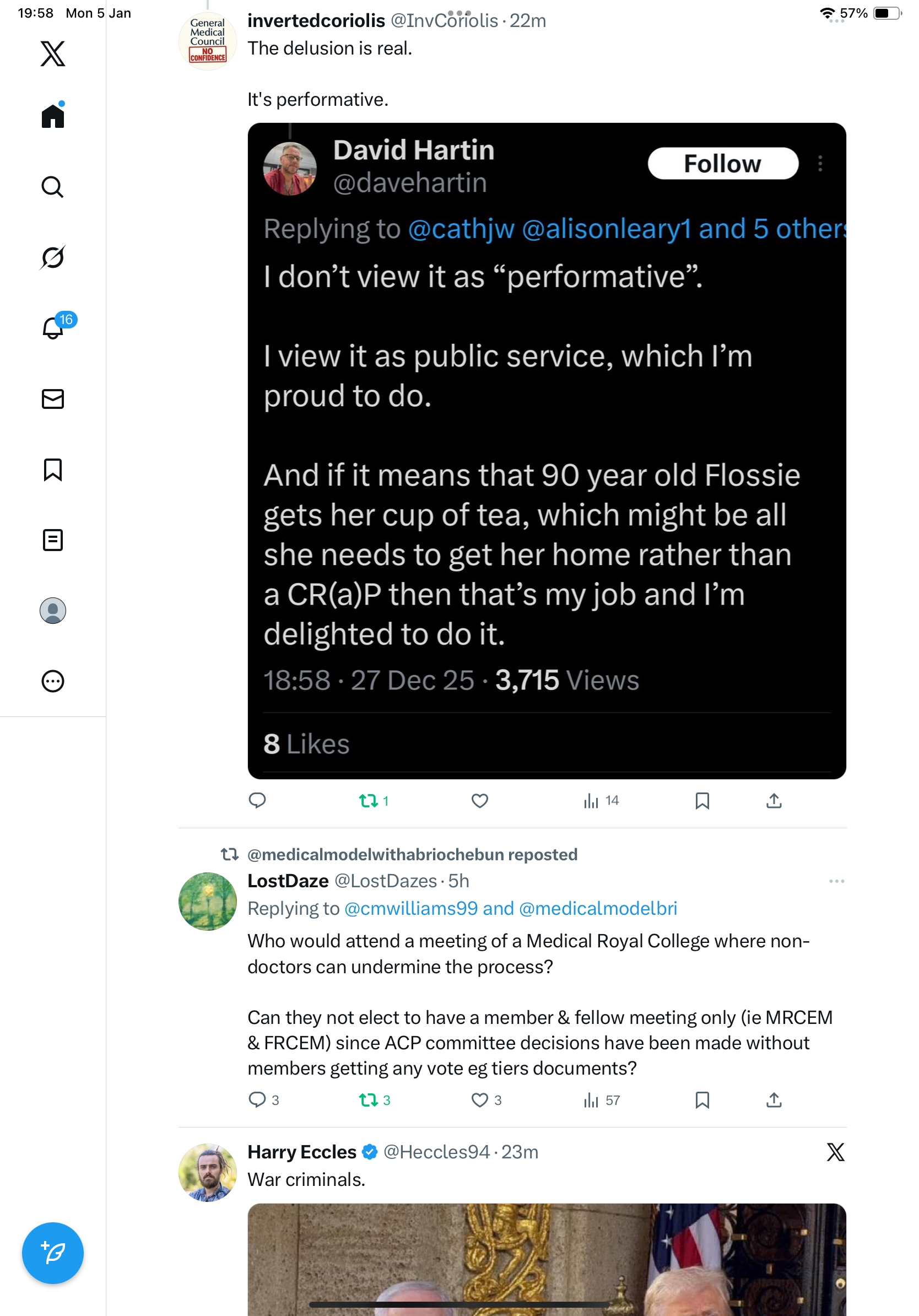Open the quoted David Hartin tweet screenshot
Image resolution: width=919 pixels, height=1316 pixels.
(x=547, y=450)
